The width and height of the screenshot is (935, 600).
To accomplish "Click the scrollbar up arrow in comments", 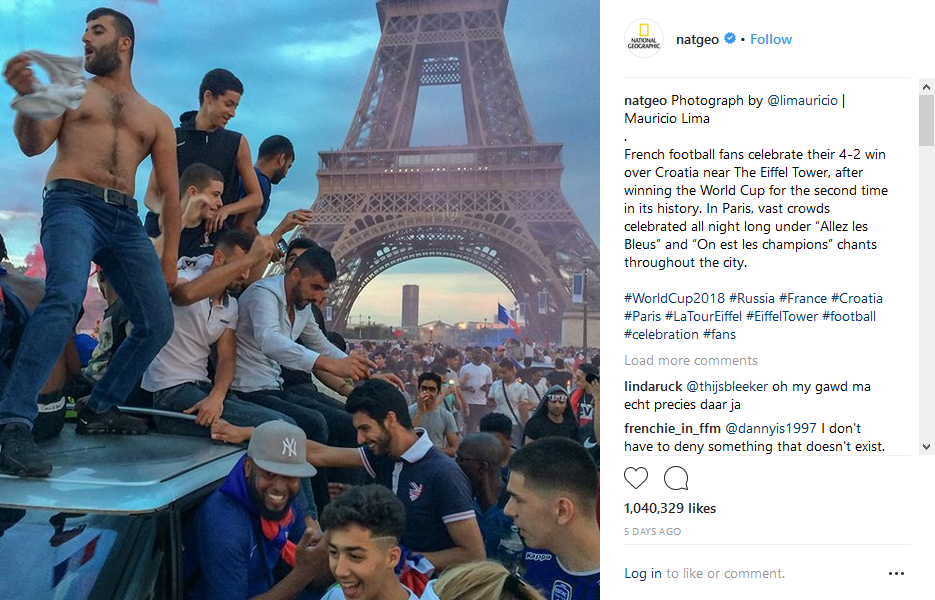I will click(x=926, y=87).
